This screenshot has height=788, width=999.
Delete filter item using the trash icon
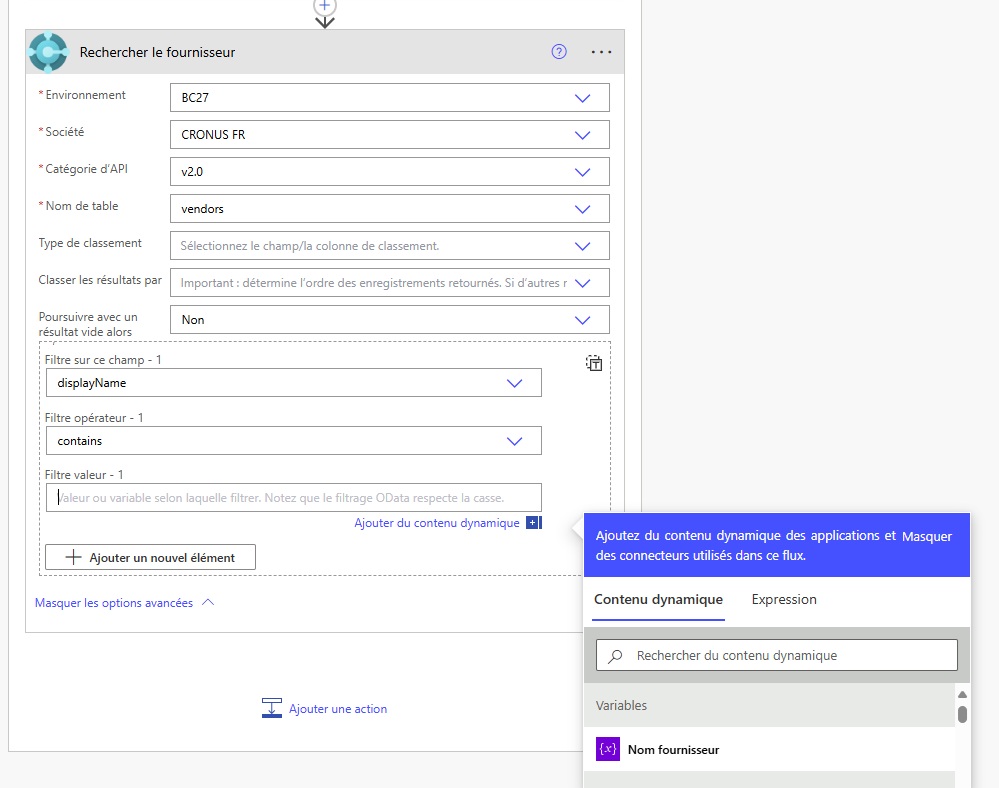point(594,364)
